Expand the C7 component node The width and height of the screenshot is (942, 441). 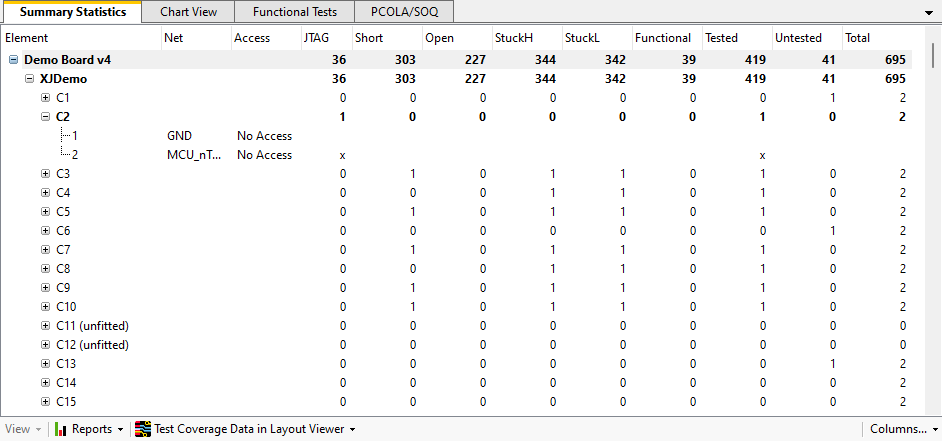(x=45, y=250)
